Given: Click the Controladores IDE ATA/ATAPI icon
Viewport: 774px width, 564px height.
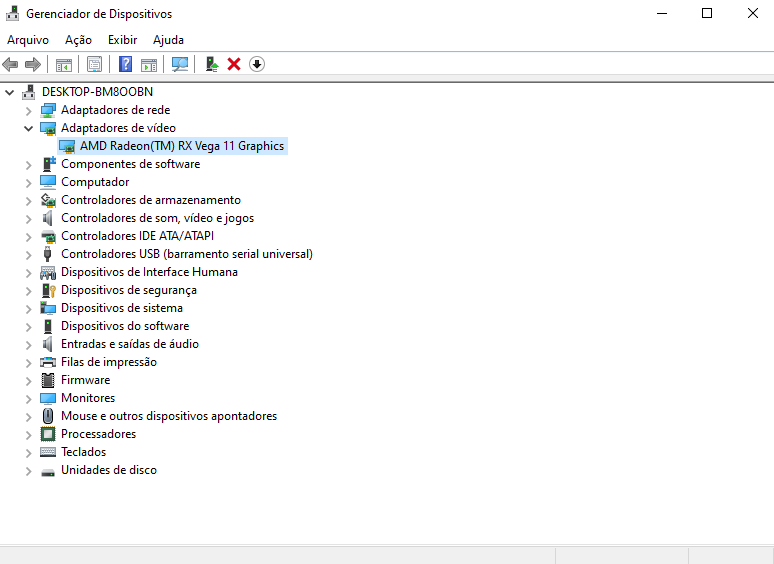Looking at the screenshot, I should [x=48, y=236].
